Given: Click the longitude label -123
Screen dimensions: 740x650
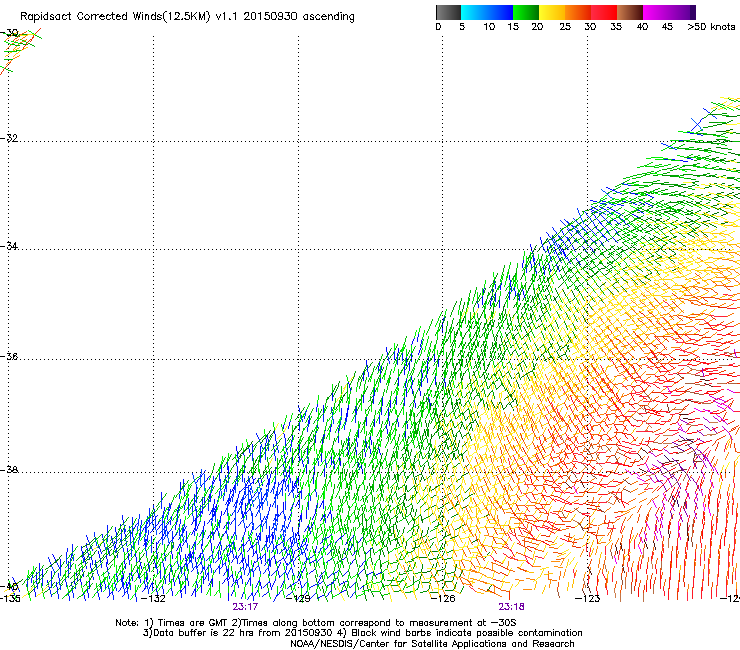Looking at the screenshot, I should (587, 599).
